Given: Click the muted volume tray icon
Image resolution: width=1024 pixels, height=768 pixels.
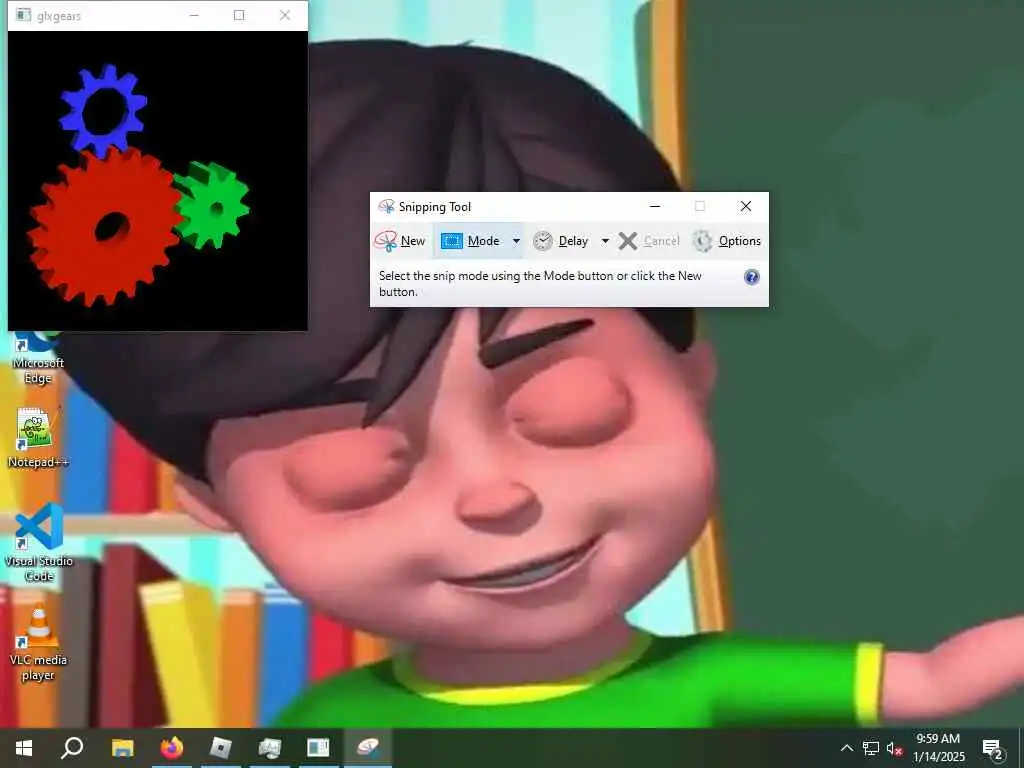Looking at the screenshot, I should pyautogui.click(x=894, y=748).
